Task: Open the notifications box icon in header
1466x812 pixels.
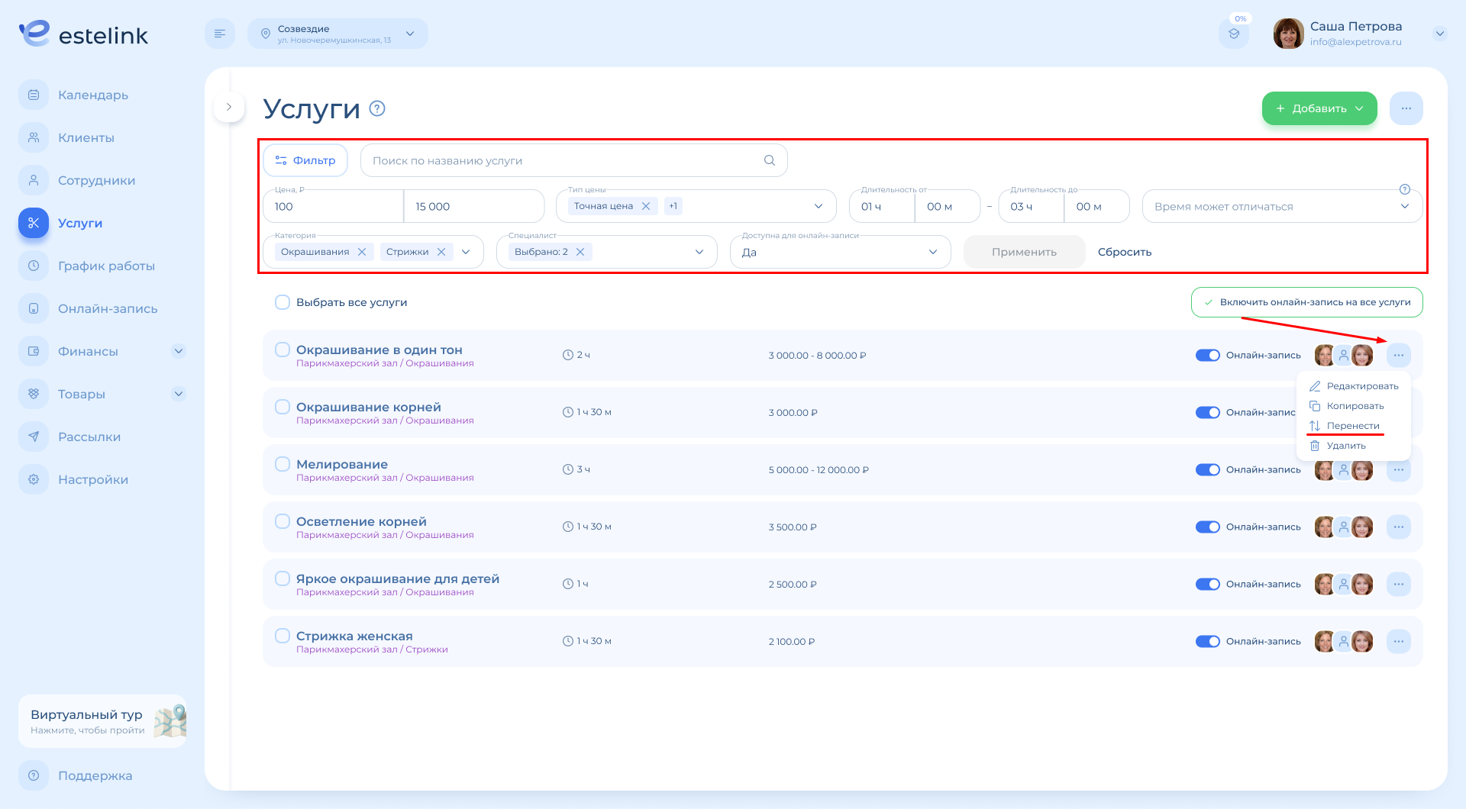Action: click(1234, 34)
